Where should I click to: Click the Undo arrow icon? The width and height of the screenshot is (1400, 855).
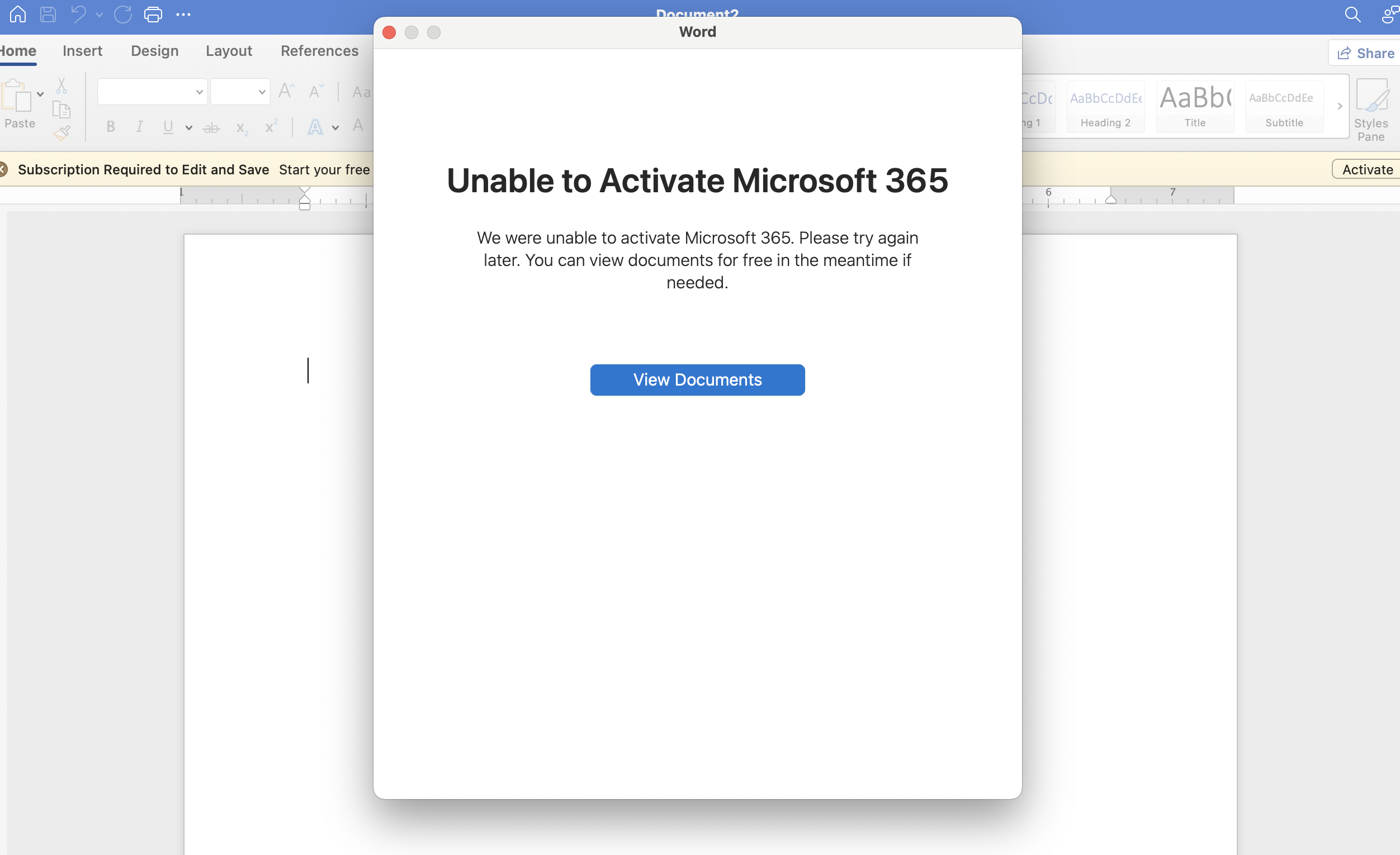point(78,14)
